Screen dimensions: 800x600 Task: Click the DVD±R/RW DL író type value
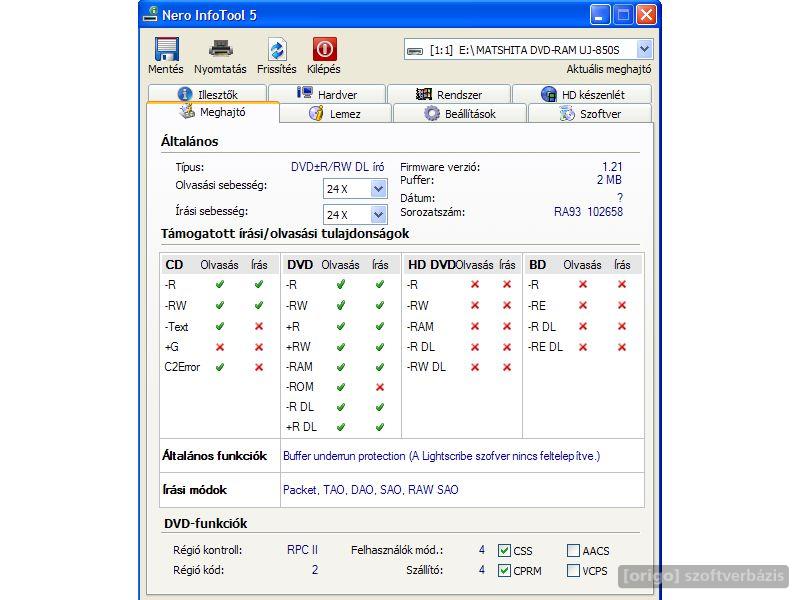[x=337, y=167]
